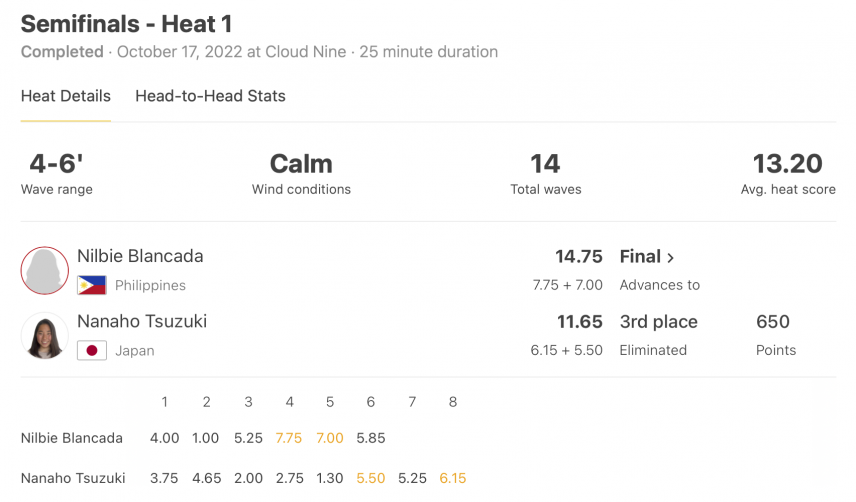Open the Final heat link
The image size is (856, 502).
point(647,256)
